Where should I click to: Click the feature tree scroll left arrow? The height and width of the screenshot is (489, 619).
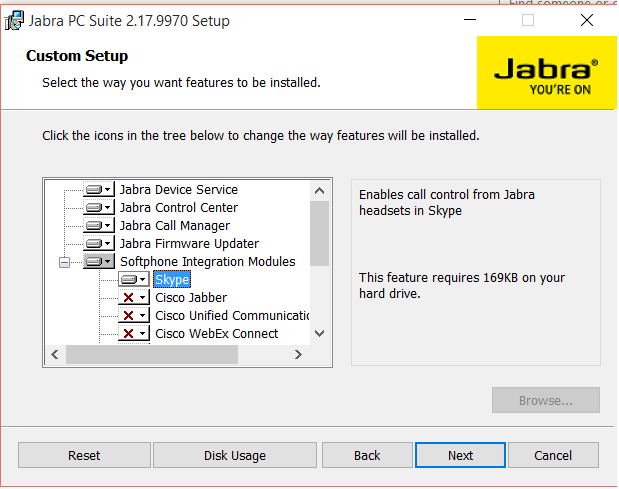tap(55, 354)
